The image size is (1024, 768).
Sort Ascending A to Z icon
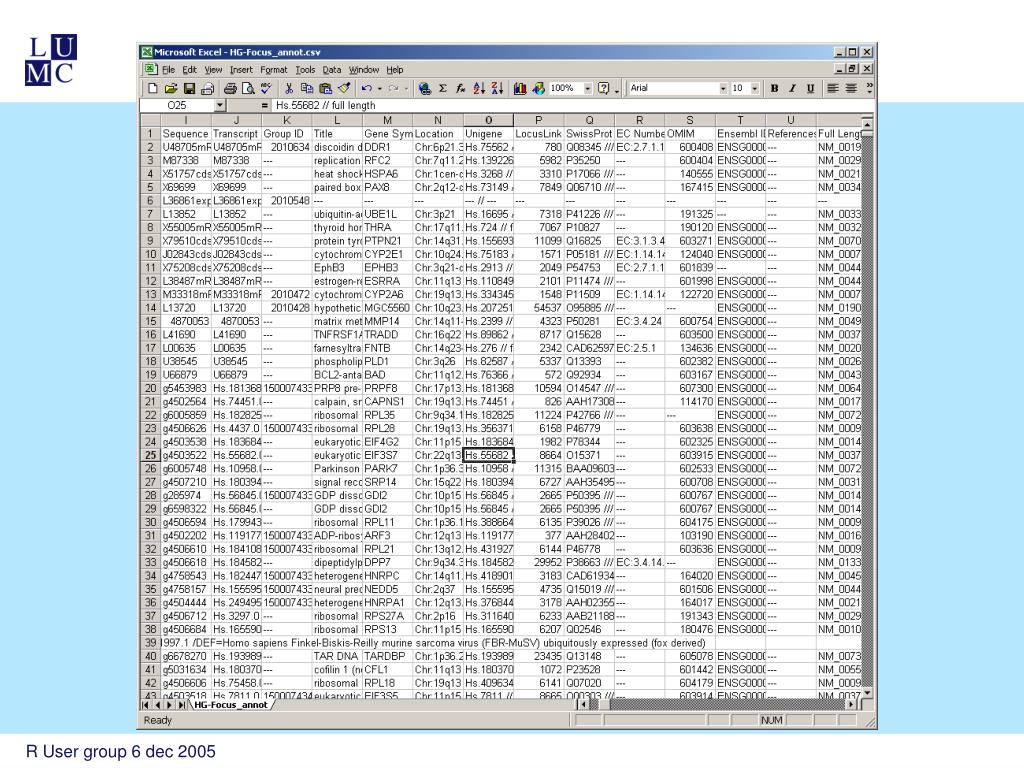point(479,88)
